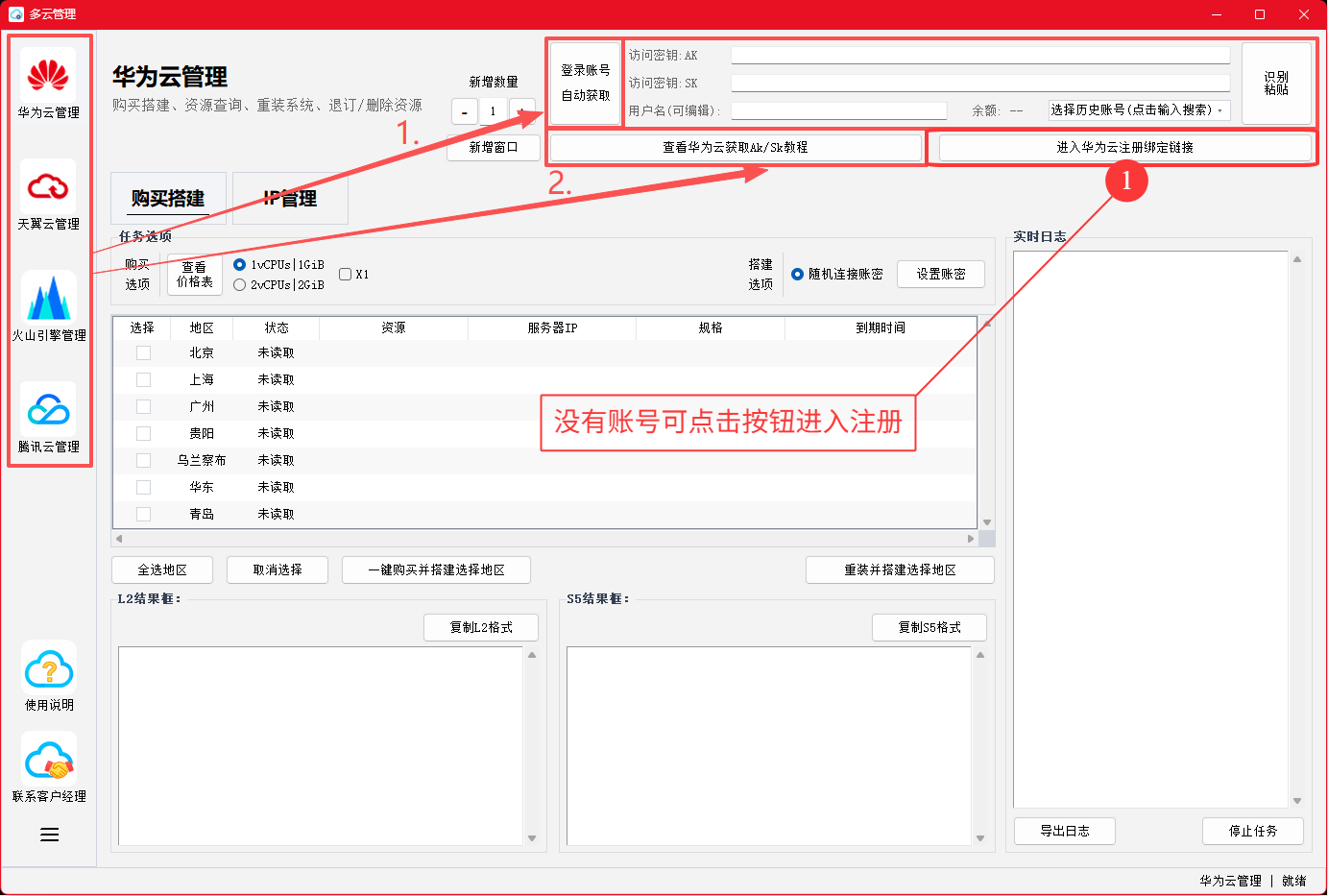Click the 取消选择 button

point(278,569)
